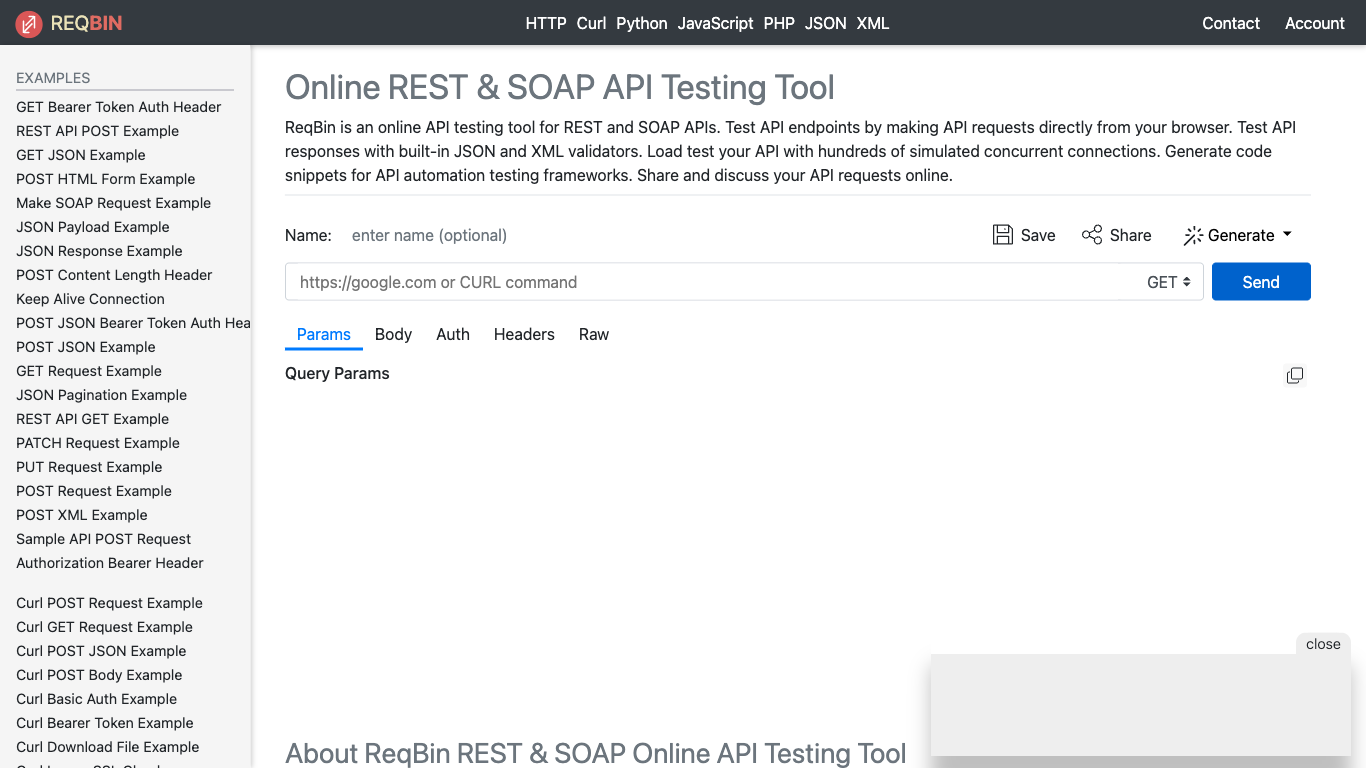Open Curl POST JSON Example
Image resolution: width=1366 pixels, height=768 pixels.
pyautogui.click(x=101, y=651)
